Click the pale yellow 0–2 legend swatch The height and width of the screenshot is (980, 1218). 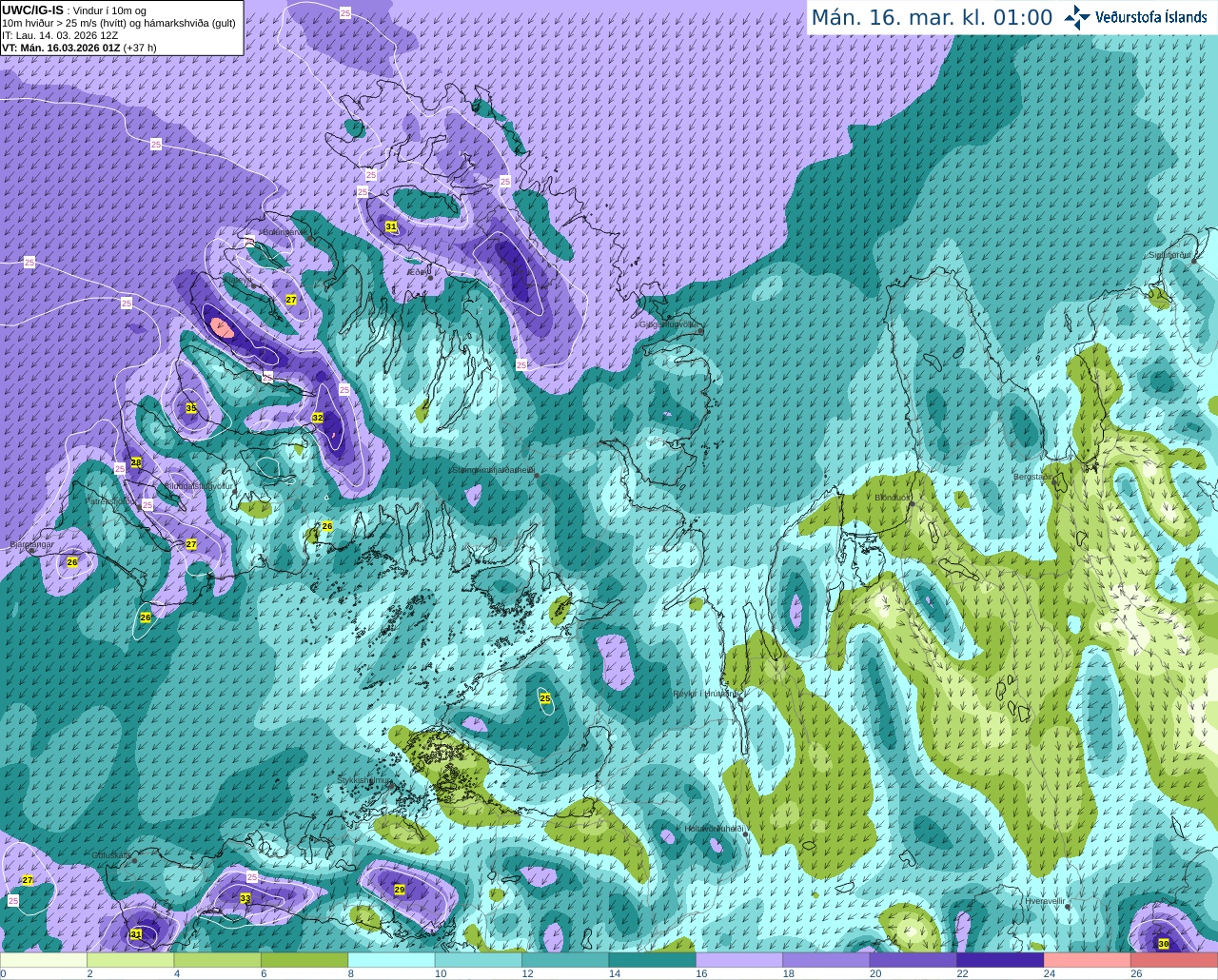click(x=44, y=960)
